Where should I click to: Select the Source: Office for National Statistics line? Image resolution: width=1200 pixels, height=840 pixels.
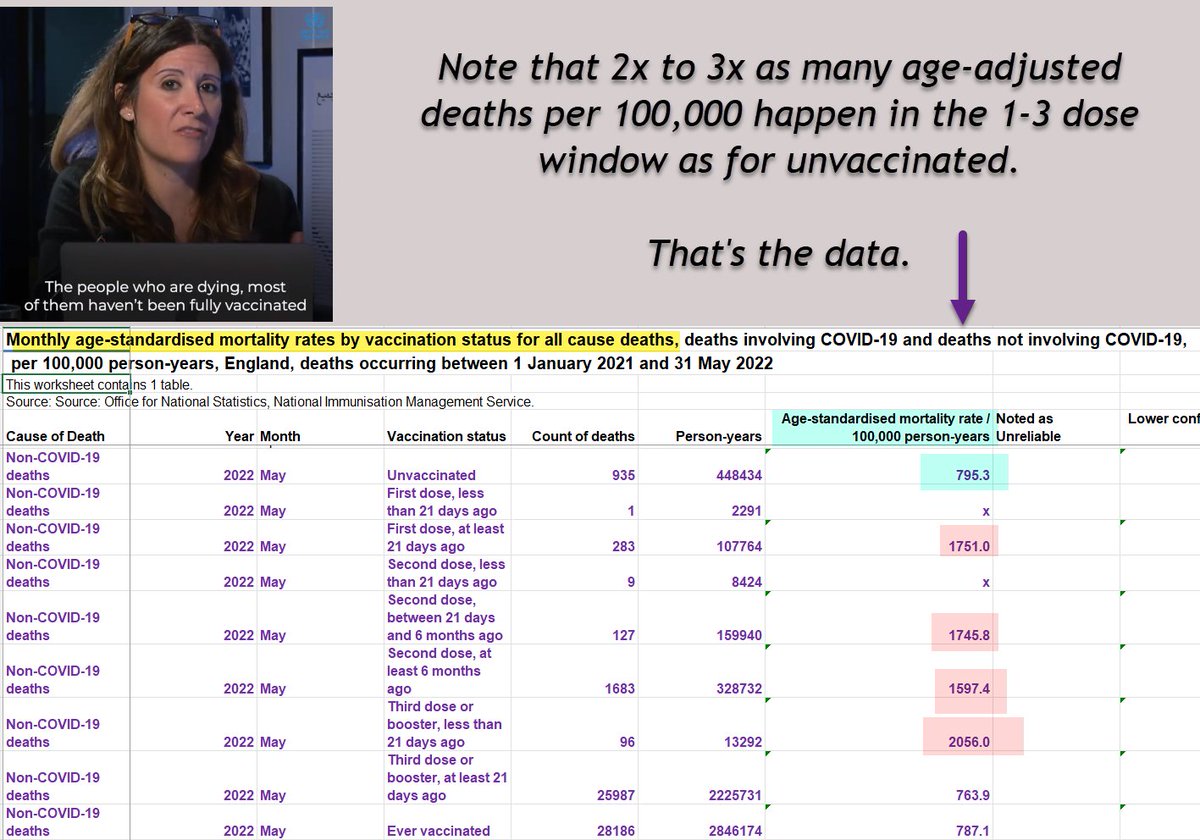[270, 402]
